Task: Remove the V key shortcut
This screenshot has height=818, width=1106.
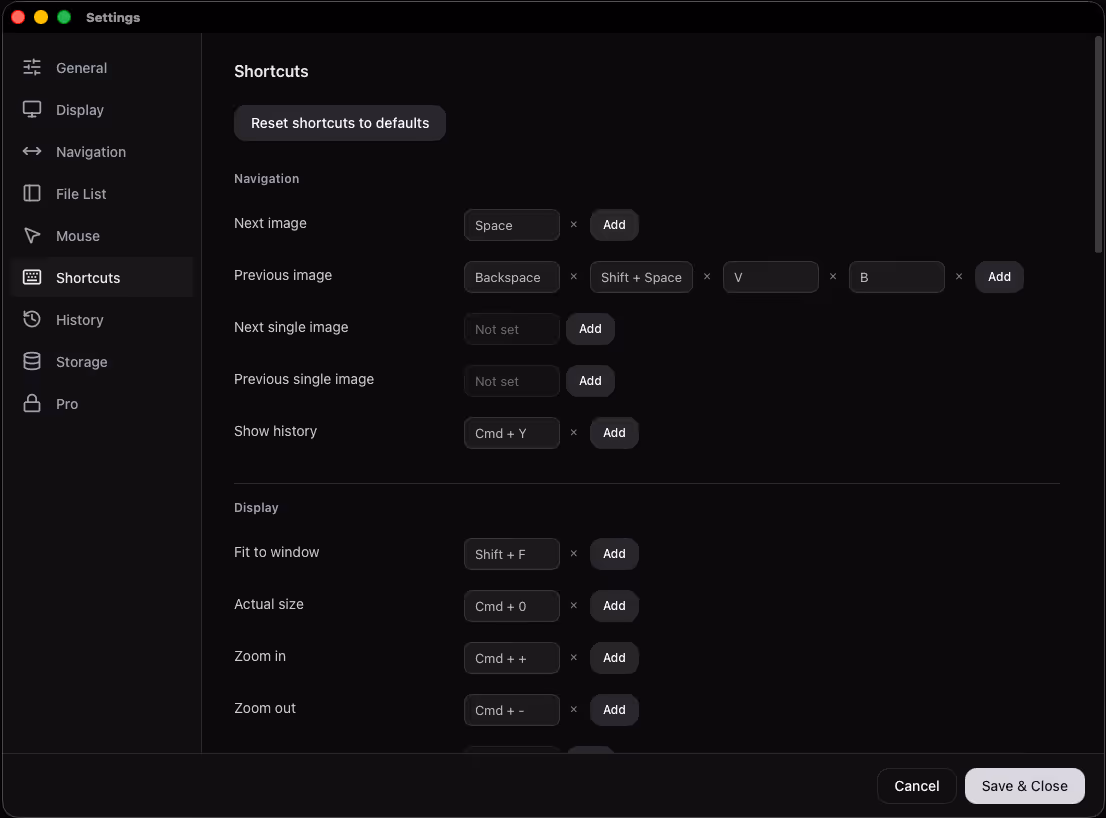Action: (x=833, y=276)
